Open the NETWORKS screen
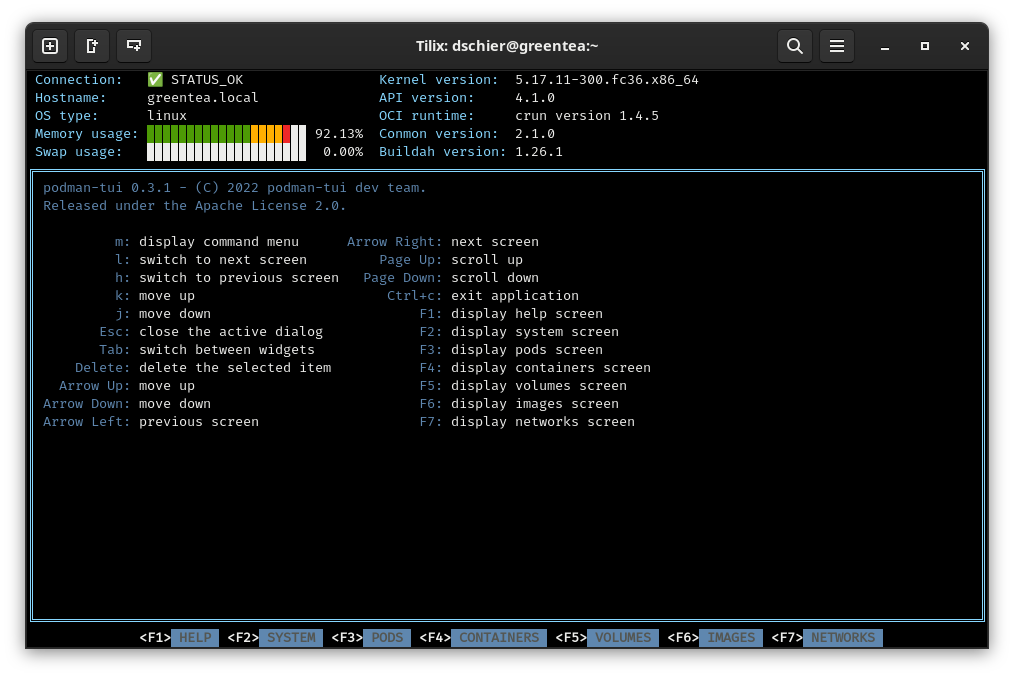 [843, 637]
